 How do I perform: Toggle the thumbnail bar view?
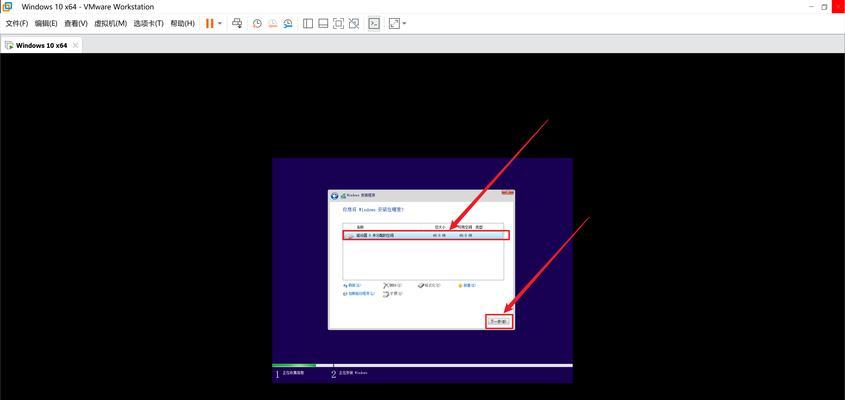[323, 24]
